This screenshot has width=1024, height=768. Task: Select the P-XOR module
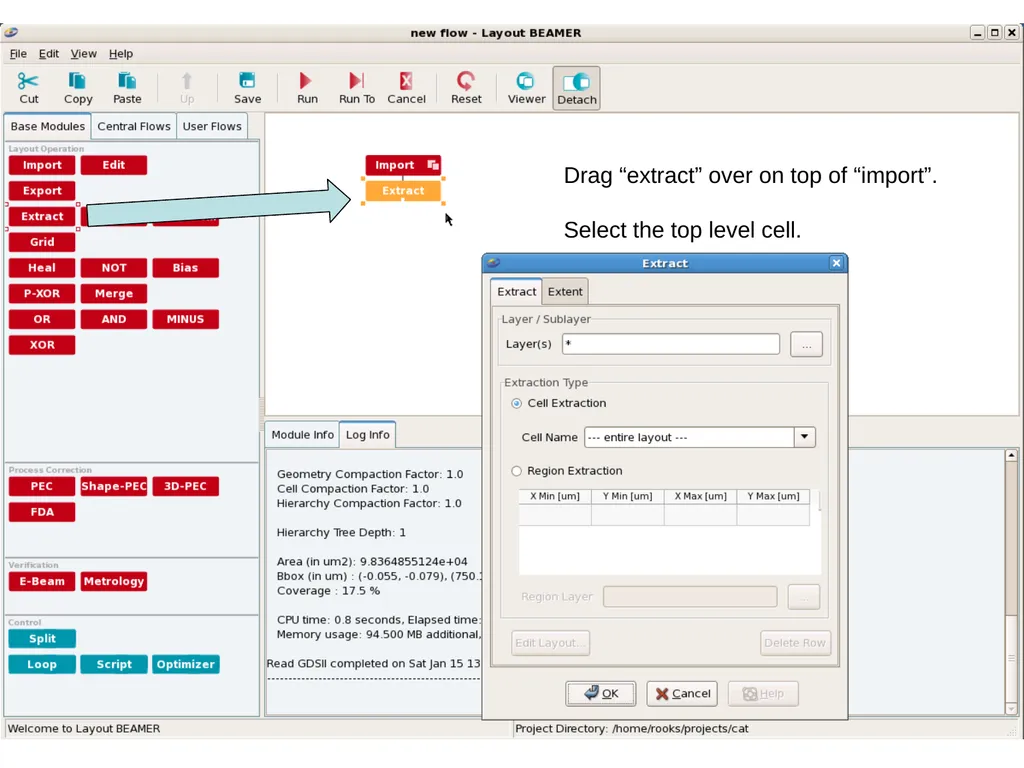(x=42, y=294)
